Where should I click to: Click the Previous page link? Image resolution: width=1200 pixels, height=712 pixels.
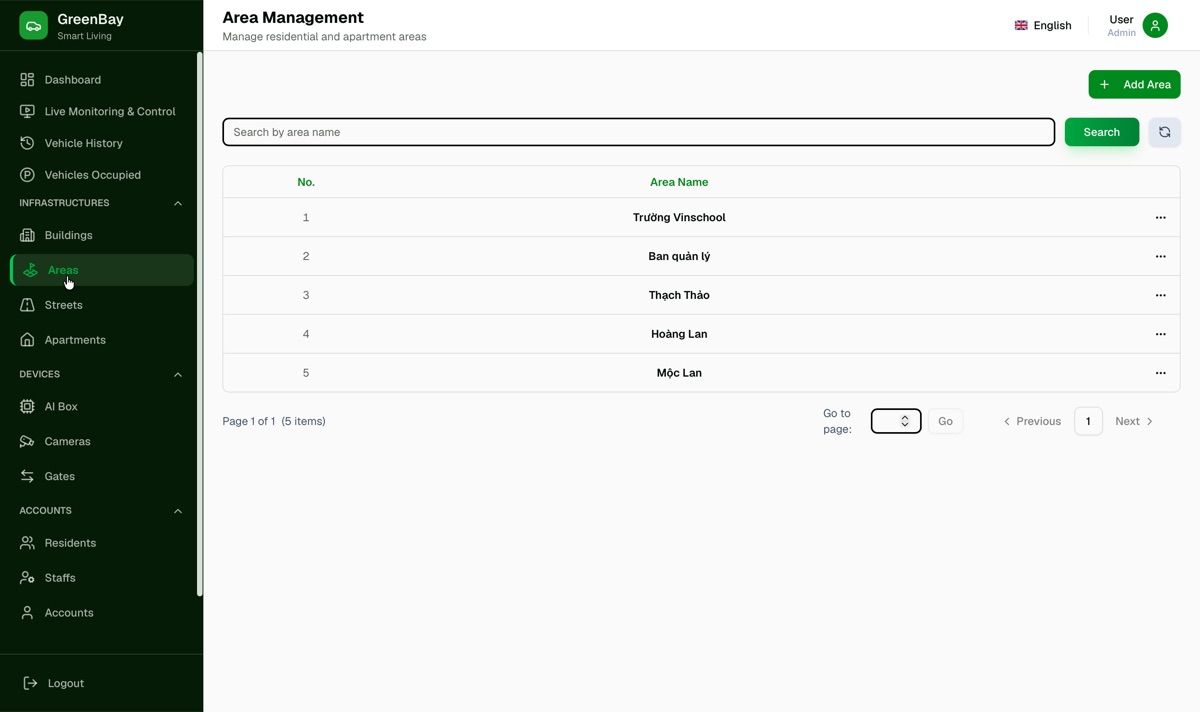[x=1032, y=421]
